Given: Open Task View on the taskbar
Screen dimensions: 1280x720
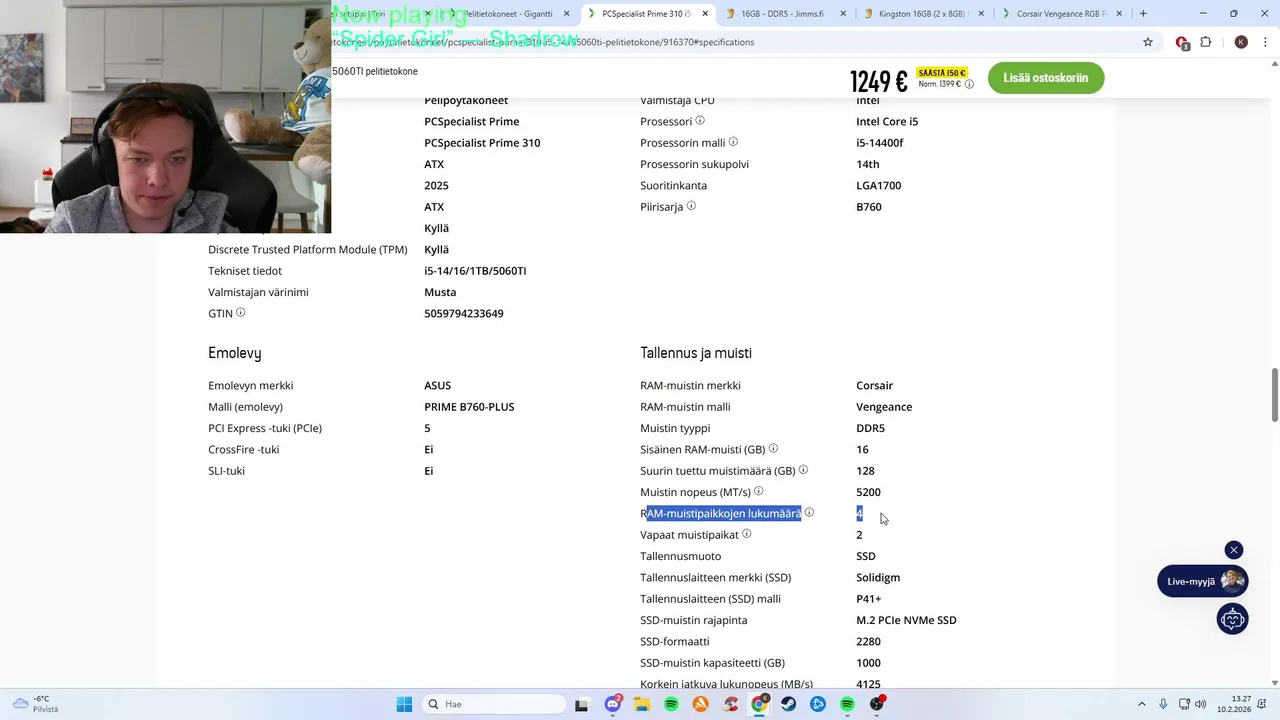Looking at the screenshot, I should click(x=582, y=704).
